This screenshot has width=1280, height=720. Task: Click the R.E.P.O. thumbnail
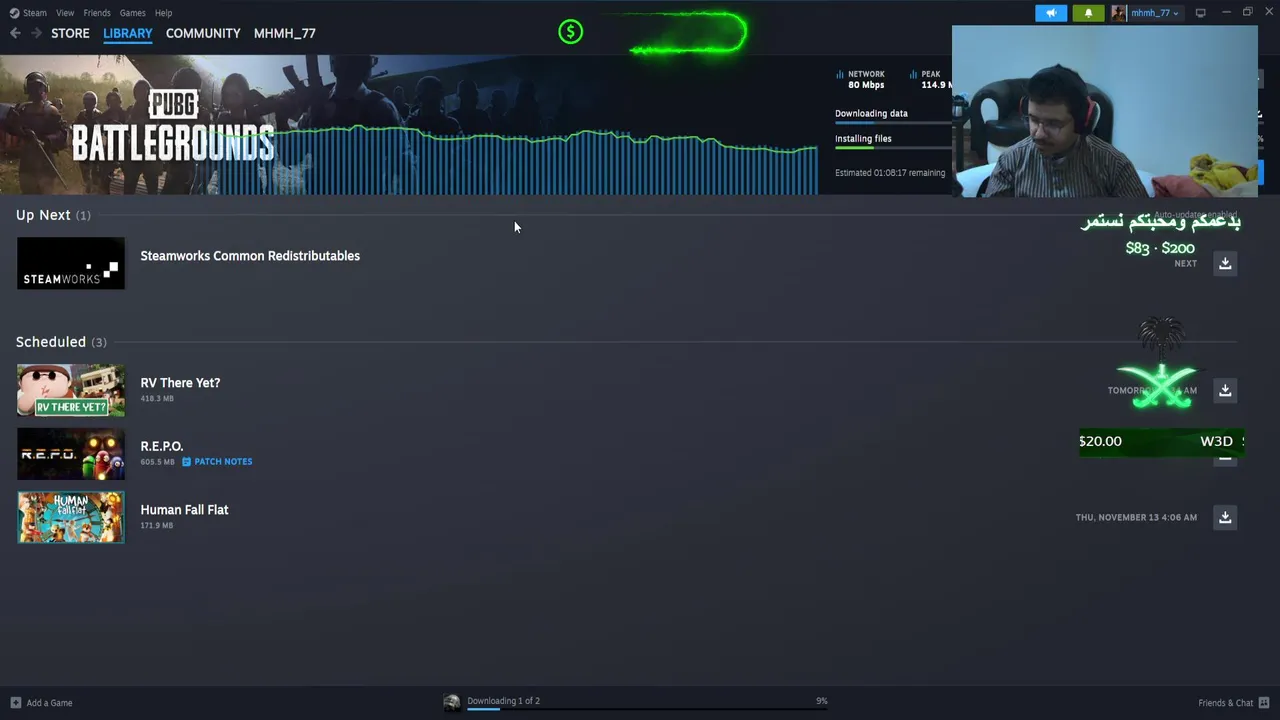click(71, 454)
